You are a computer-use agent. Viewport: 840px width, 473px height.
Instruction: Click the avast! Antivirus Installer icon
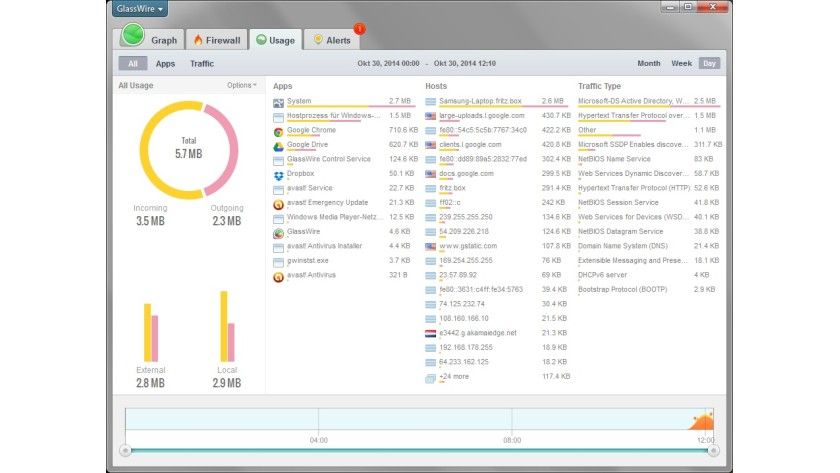pos(279,247)
